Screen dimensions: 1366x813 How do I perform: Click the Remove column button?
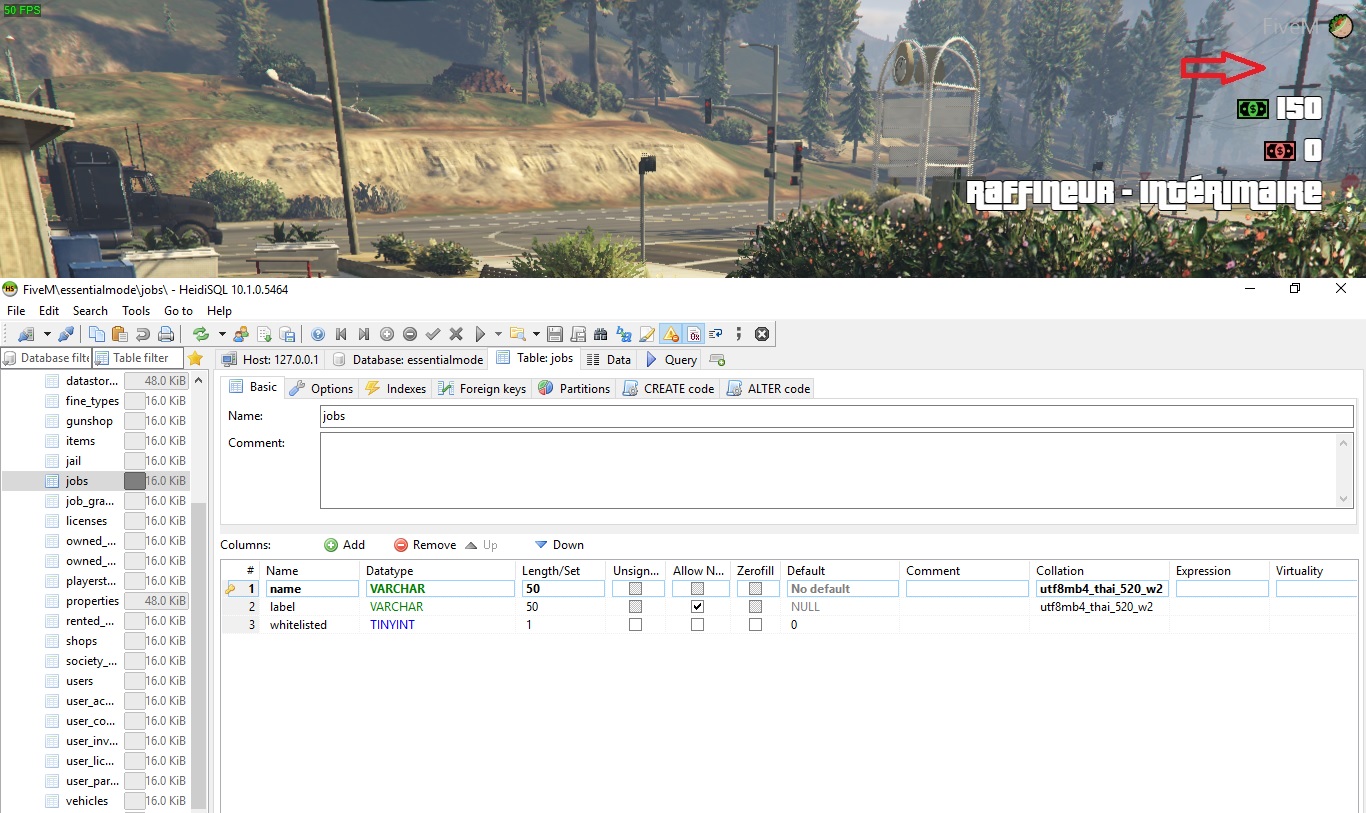[425, 545]
